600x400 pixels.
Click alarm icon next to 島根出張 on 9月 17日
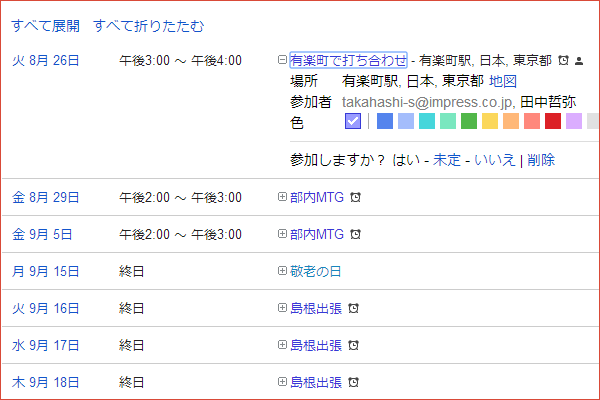click(354, 345)
